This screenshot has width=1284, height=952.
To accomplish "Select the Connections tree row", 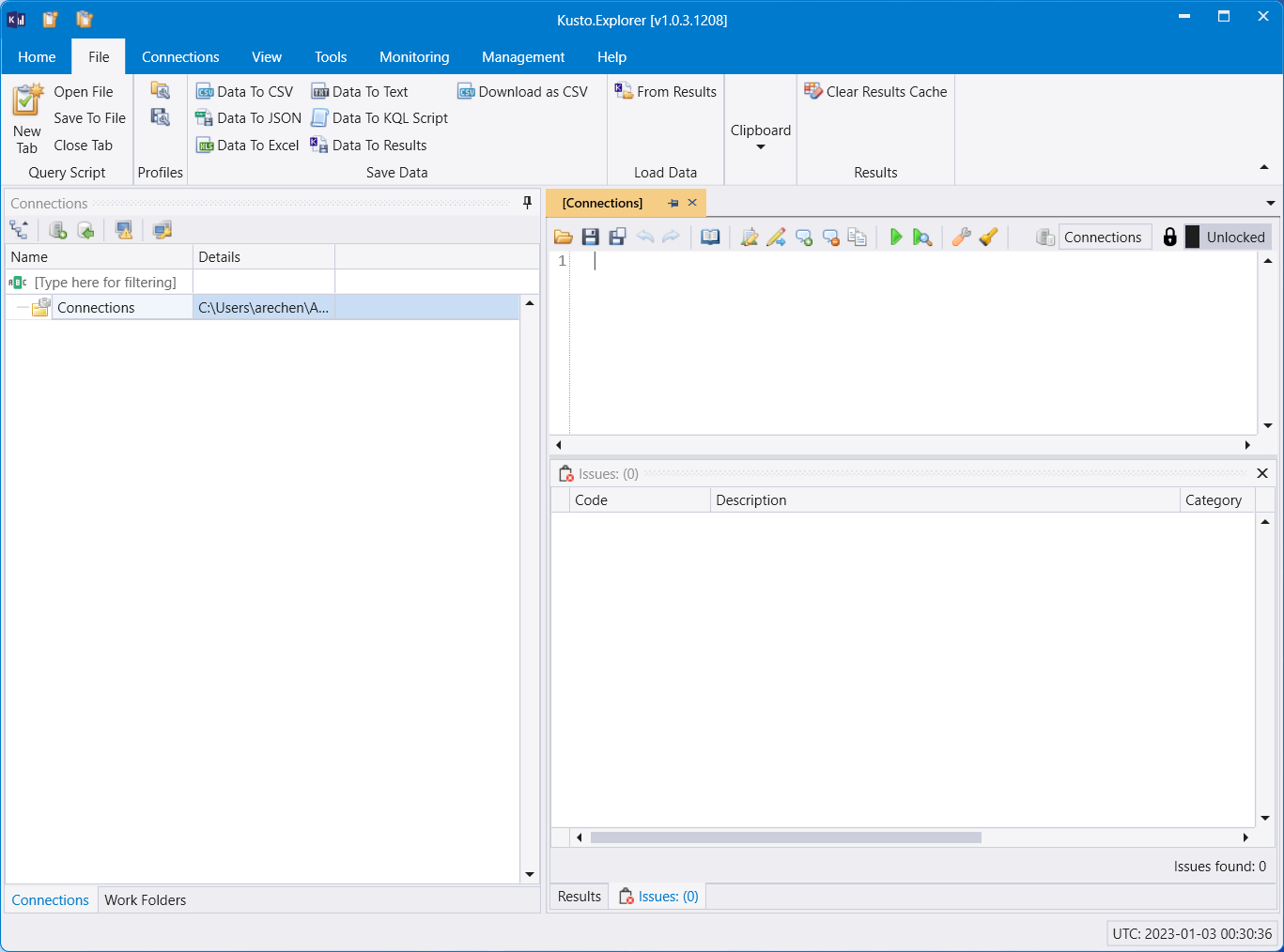I will [x=263, y=308].
